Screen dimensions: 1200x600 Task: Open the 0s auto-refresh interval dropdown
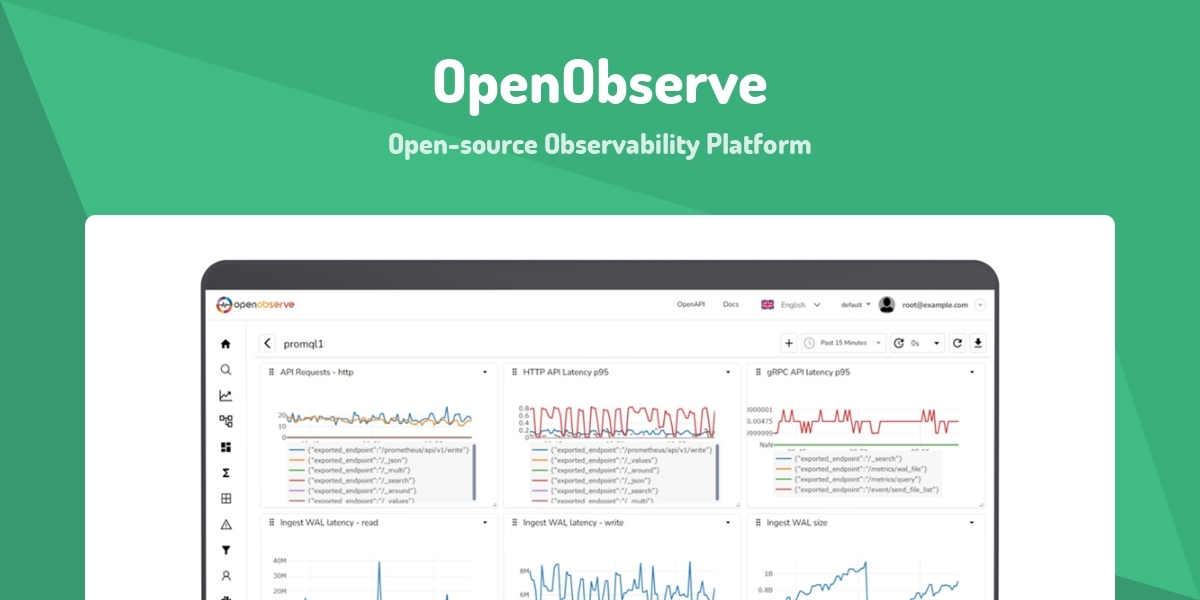pos(917,343)
